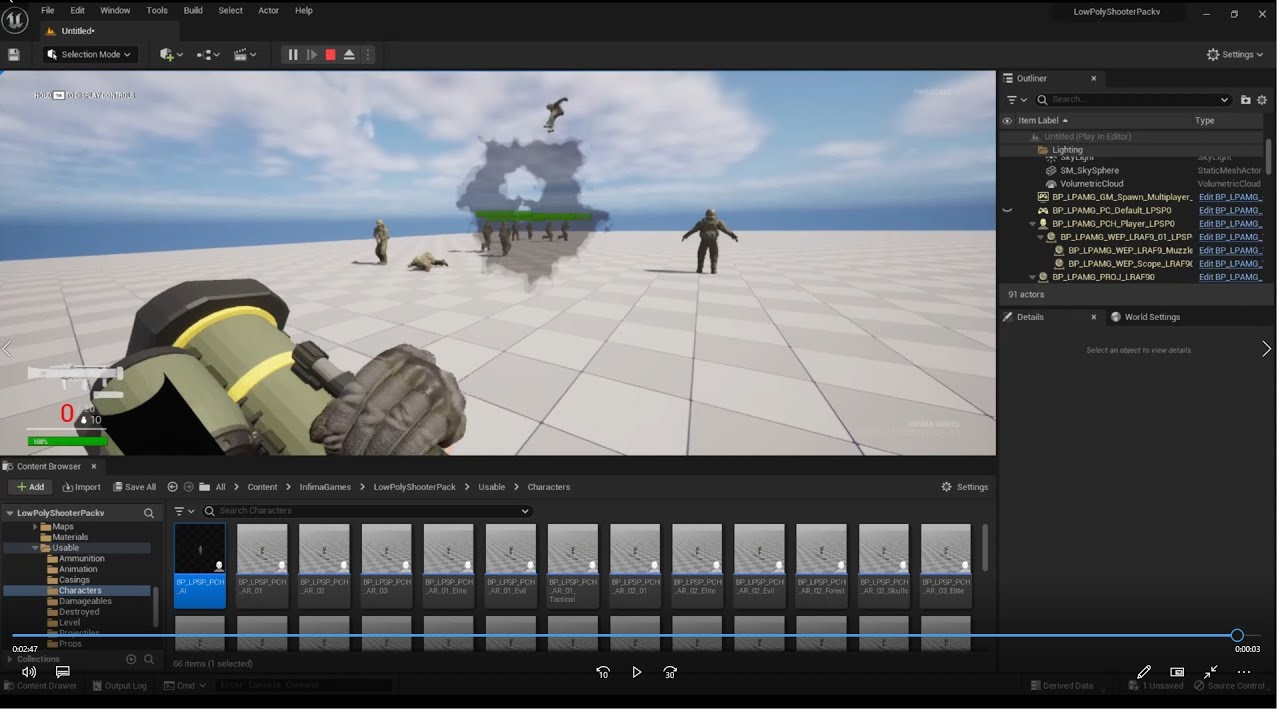Click the Content Browser history forward arrow
The height and width of the screenshot is (720, 1280).
(188, 487)
